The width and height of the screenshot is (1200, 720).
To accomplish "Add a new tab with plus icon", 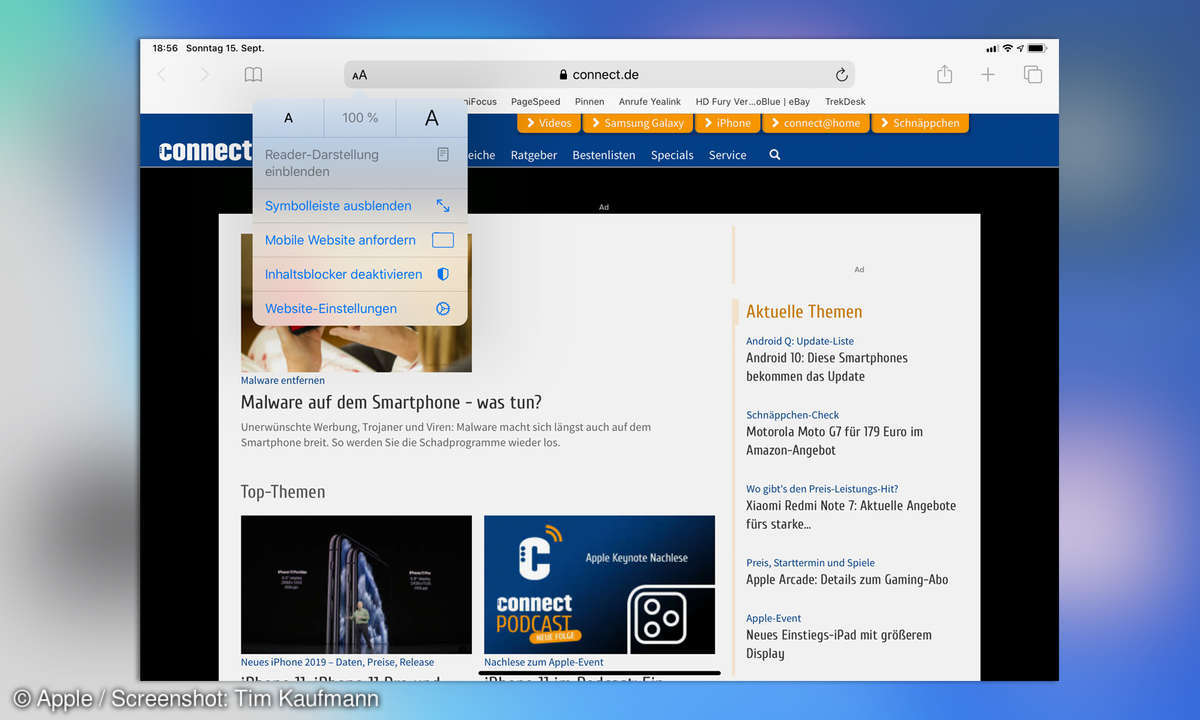I will pyautogui.click(x=988, y=75).
